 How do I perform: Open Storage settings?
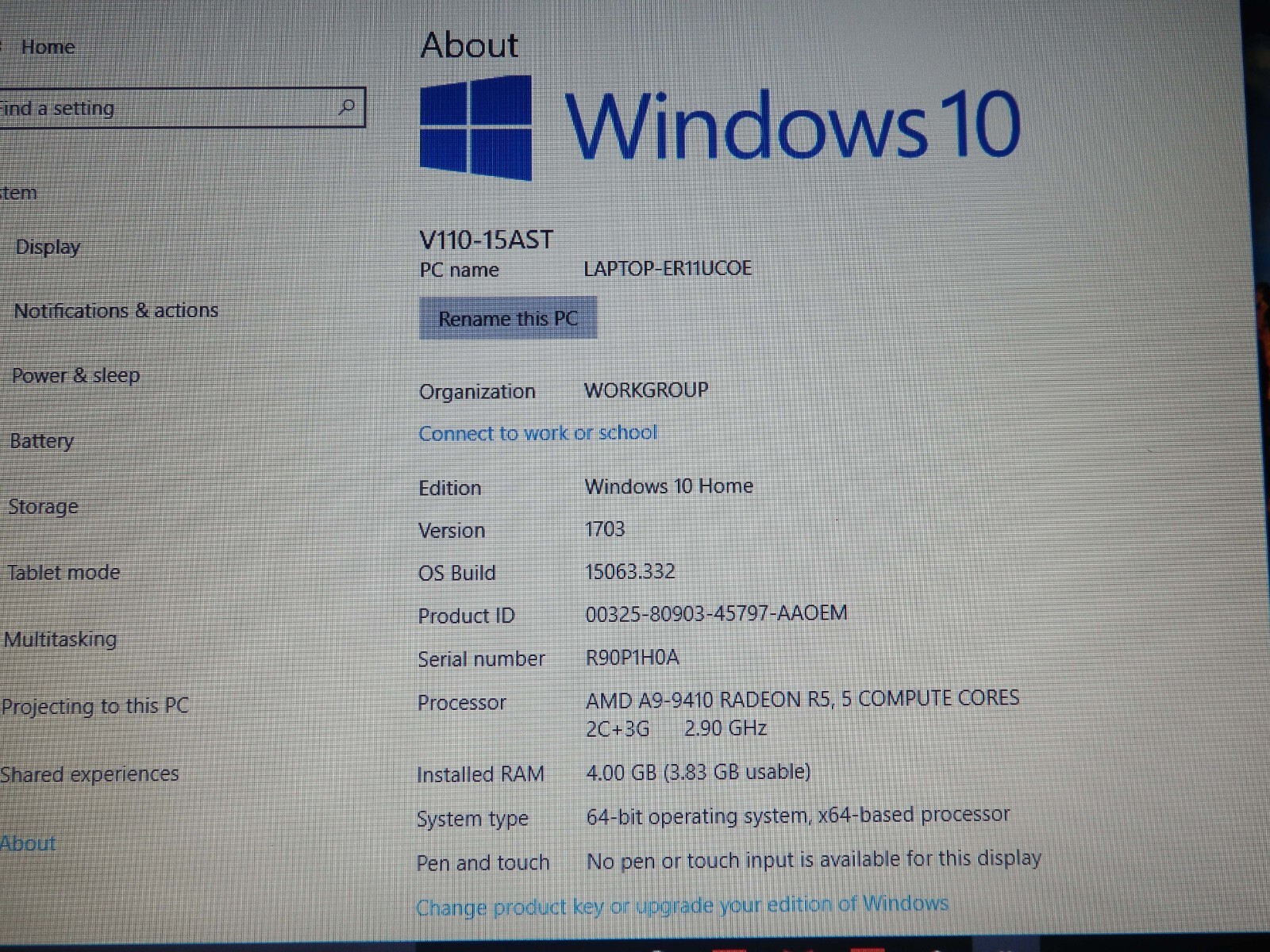(x=43, y=506)
